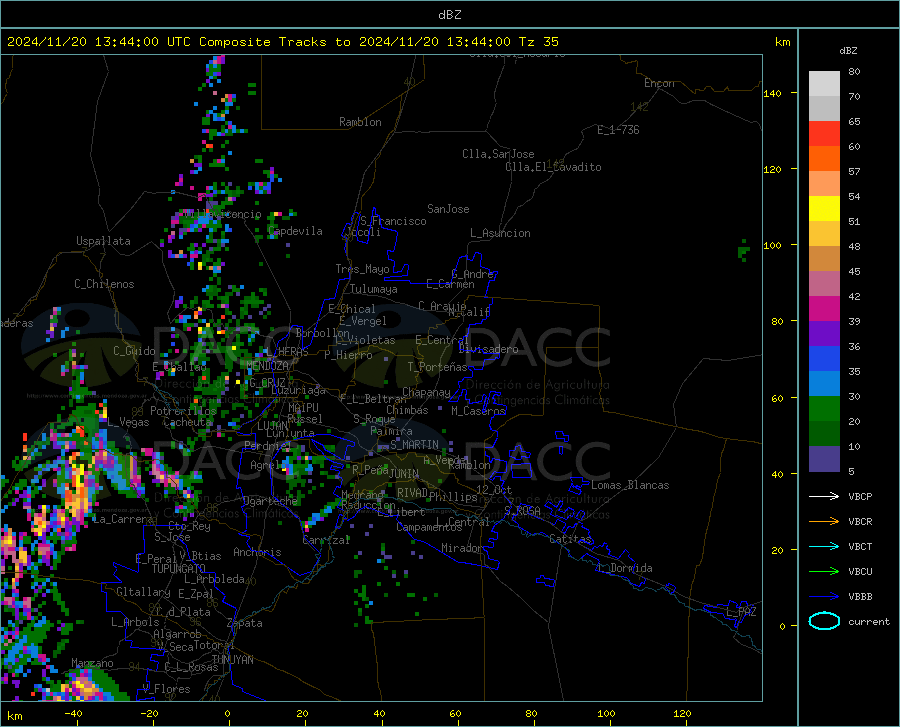Click the Ramblon label near the top

[x=360, y=122]
